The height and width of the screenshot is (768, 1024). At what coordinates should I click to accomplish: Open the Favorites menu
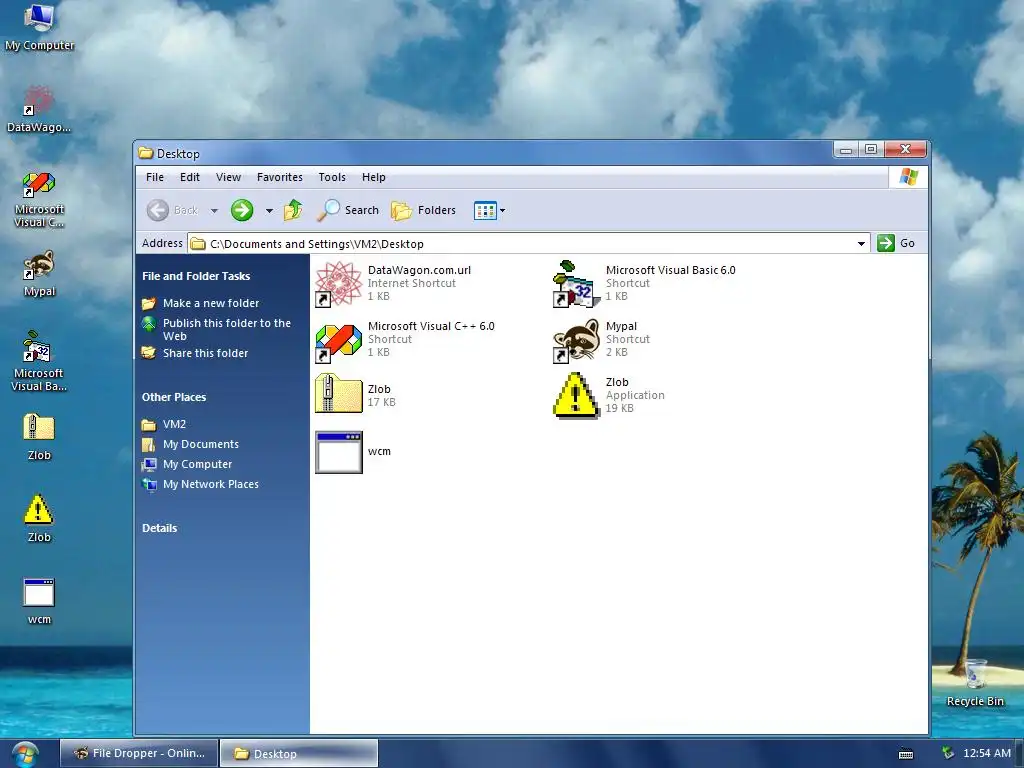(x=280, y=177)
